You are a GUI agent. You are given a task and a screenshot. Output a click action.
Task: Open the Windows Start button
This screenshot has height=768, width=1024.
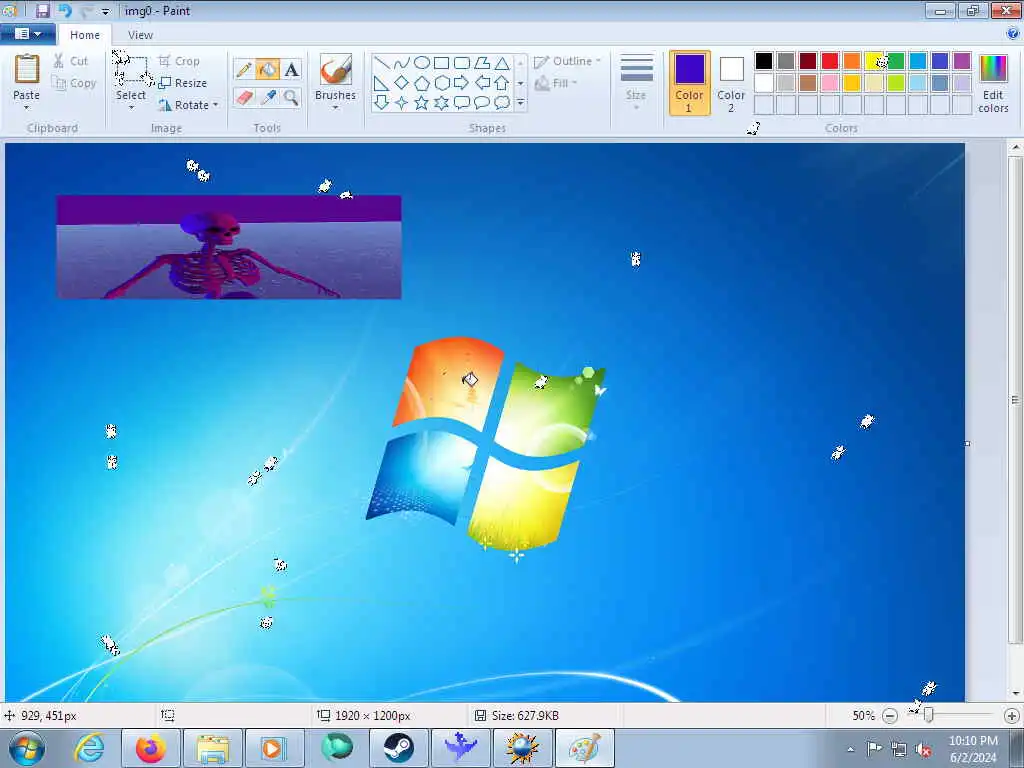coord(27,748)
